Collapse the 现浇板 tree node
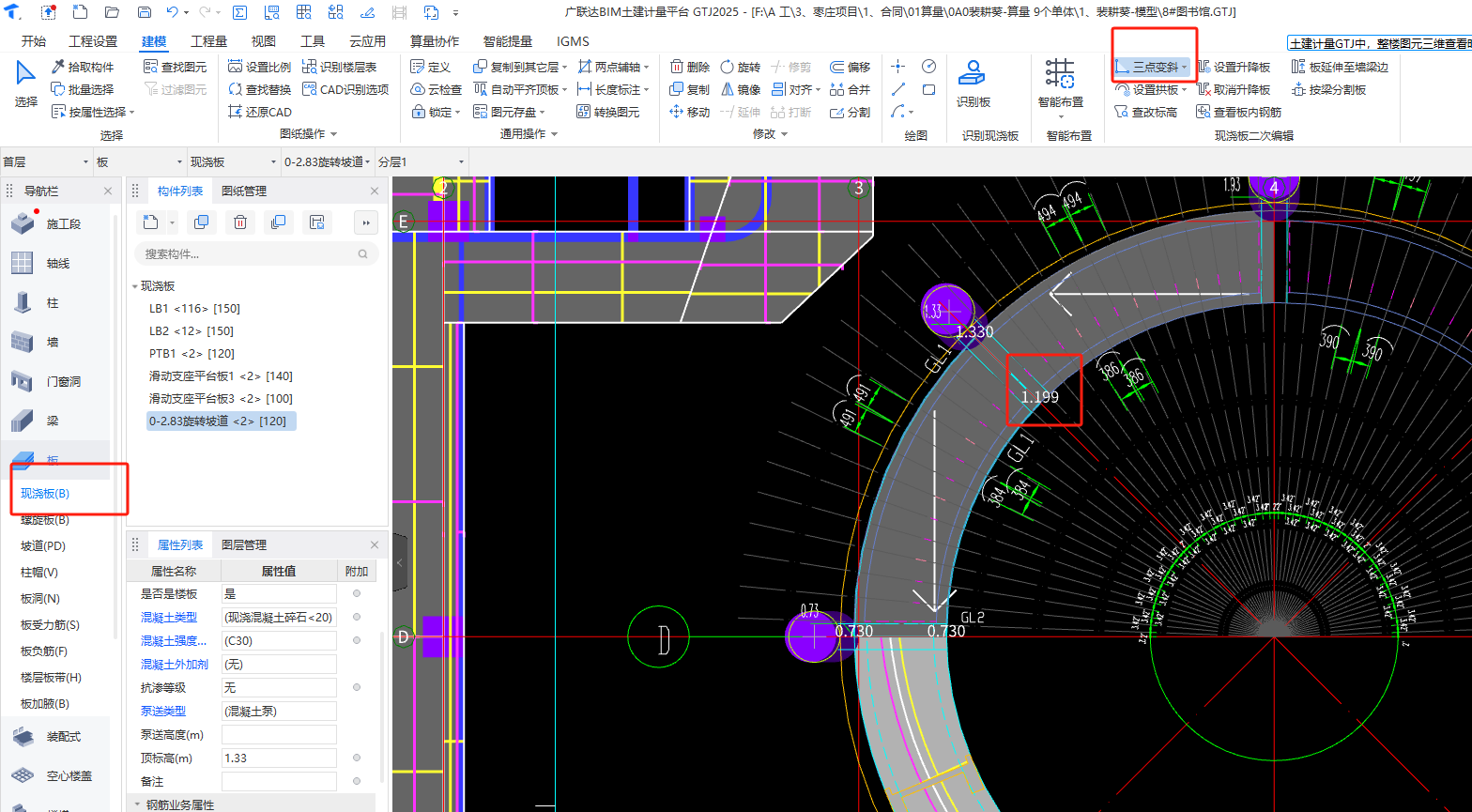This screenshot has height=812, width=1472. coord(134,286)
